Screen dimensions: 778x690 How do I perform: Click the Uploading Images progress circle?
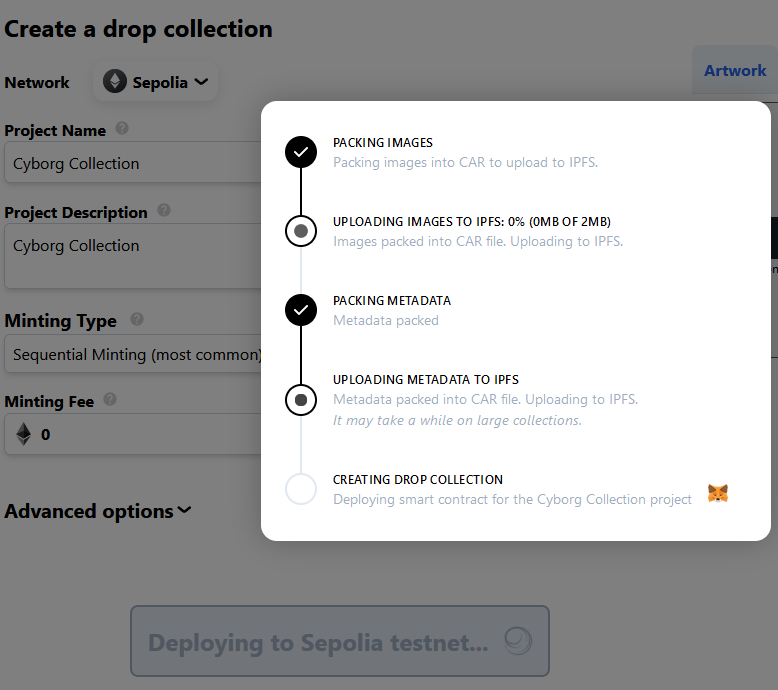pyautogui.click(x=301, y=231)
